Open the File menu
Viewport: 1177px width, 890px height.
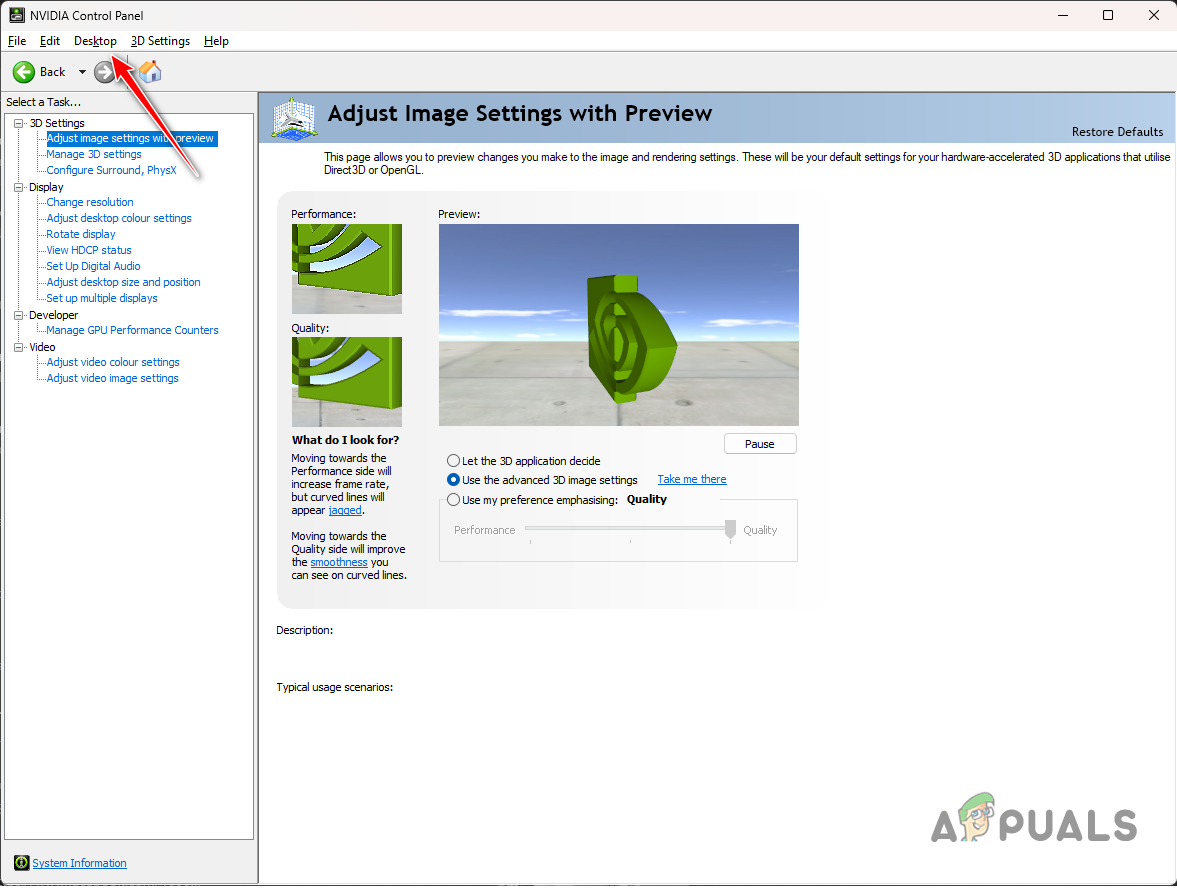coord(17,41)
